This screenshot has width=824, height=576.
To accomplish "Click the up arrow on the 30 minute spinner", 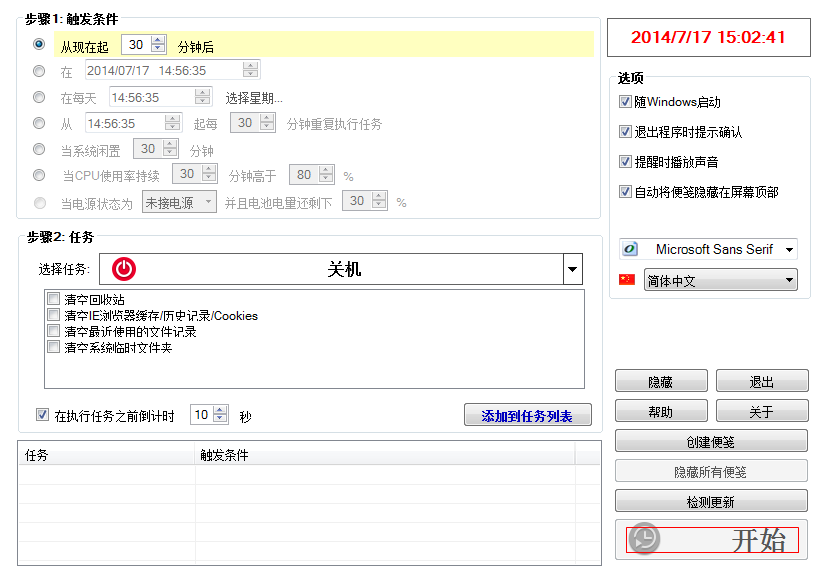I will (156, 39).
